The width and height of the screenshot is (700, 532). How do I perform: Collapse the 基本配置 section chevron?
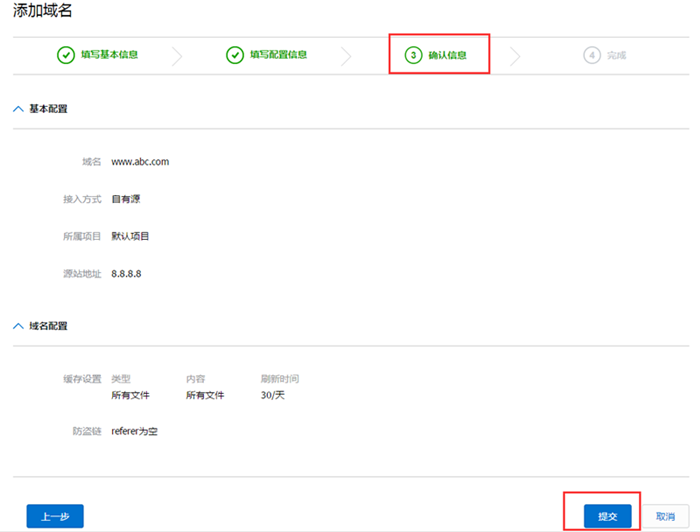pyautogui.click(x=18, y=109)
